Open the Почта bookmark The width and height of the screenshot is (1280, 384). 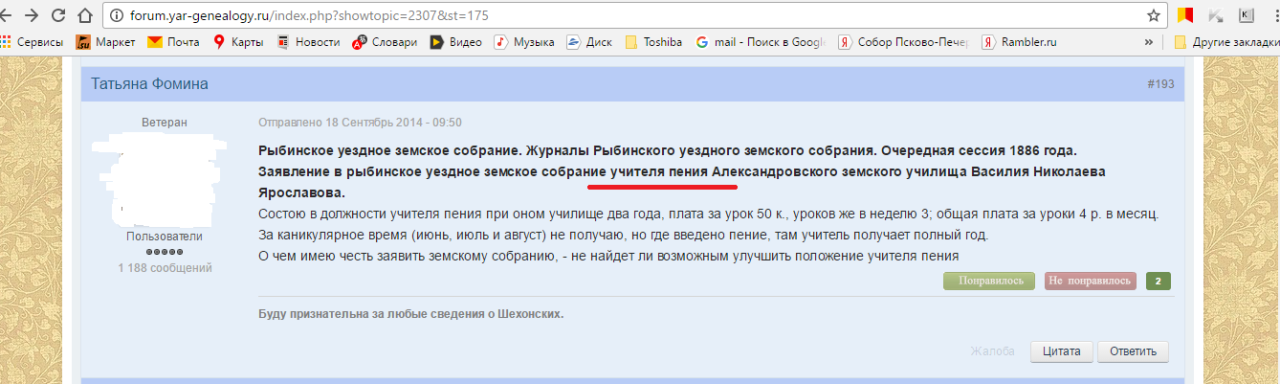173,42
